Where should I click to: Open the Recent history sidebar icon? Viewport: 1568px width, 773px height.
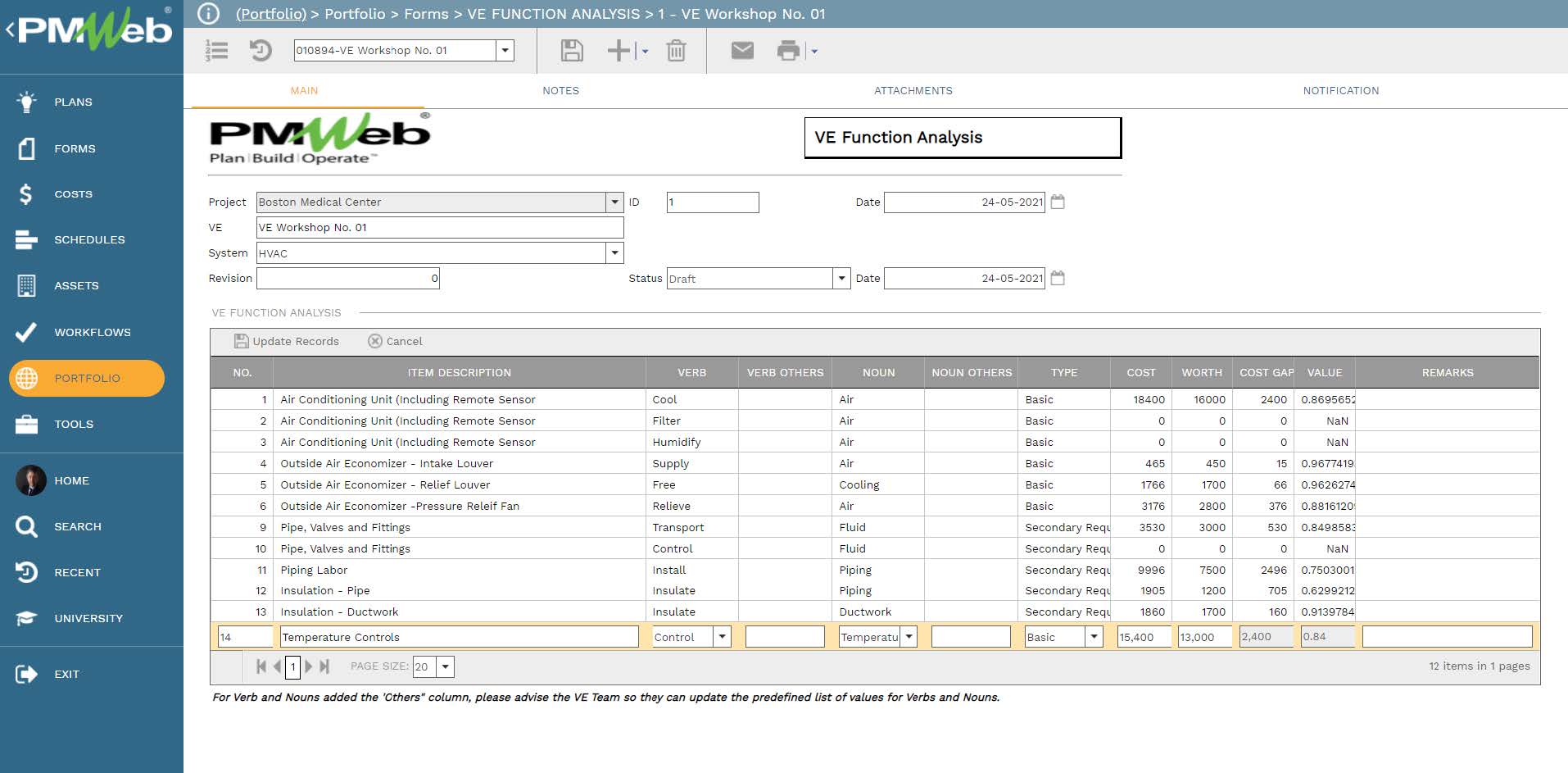78,572
